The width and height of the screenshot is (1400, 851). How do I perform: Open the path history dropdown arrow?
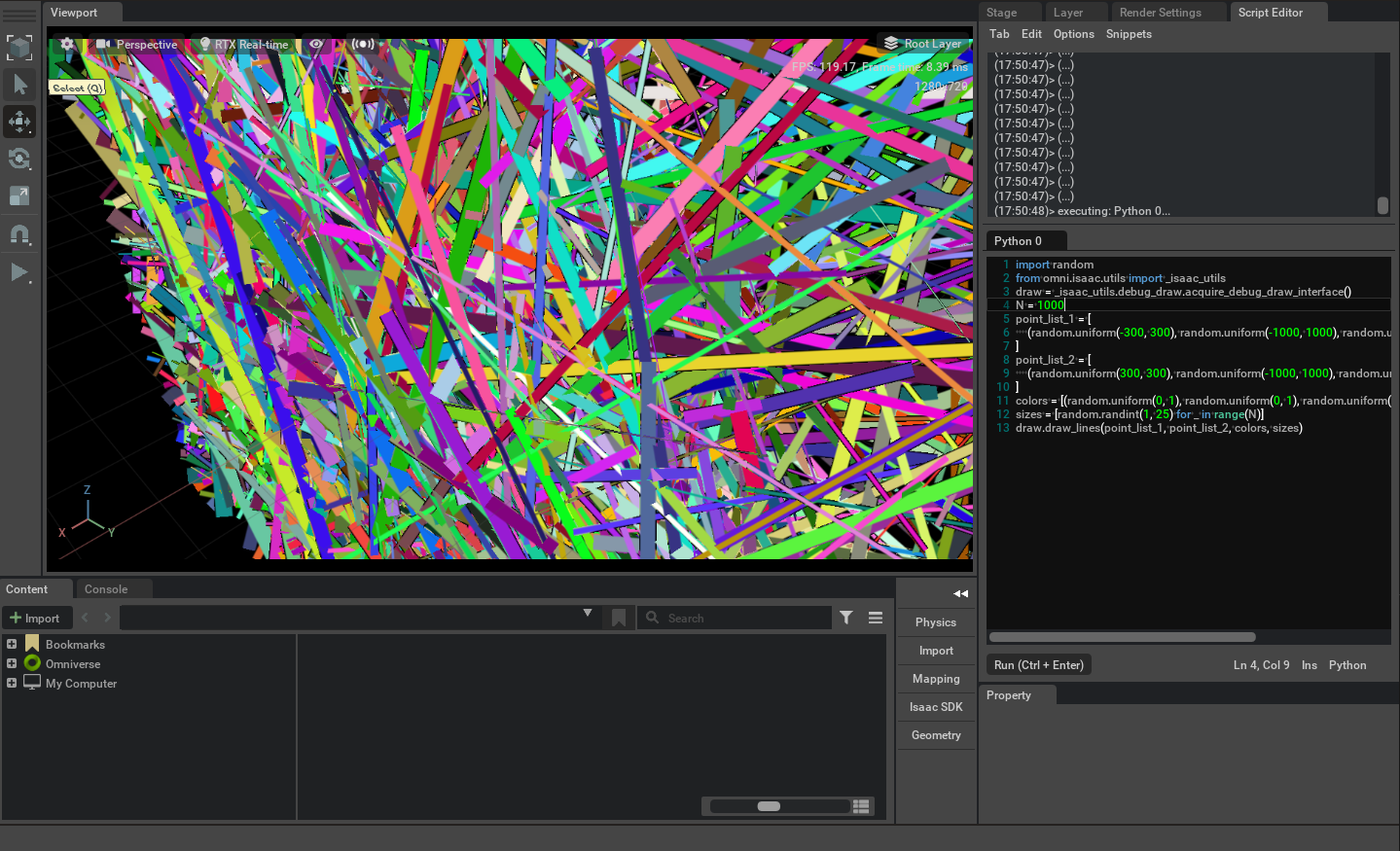pyautogui.click(x=588, y=613)
